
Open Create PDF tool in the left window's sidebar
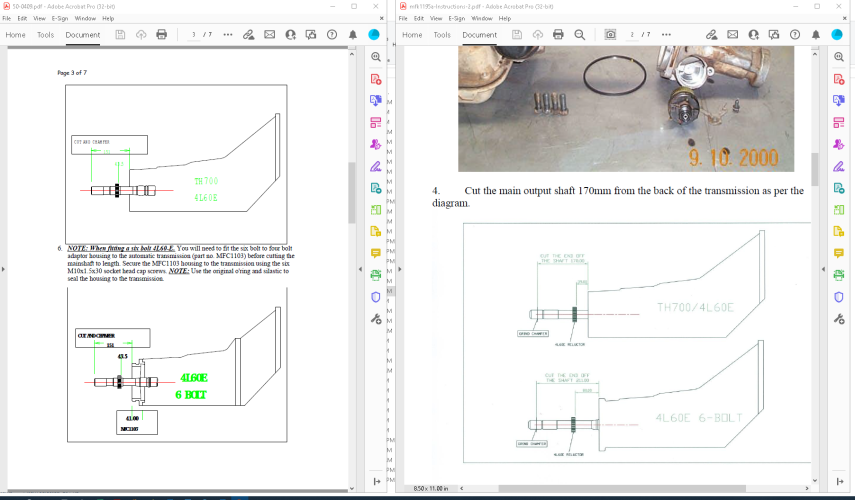pyautogui.click(x=376, y=79)
